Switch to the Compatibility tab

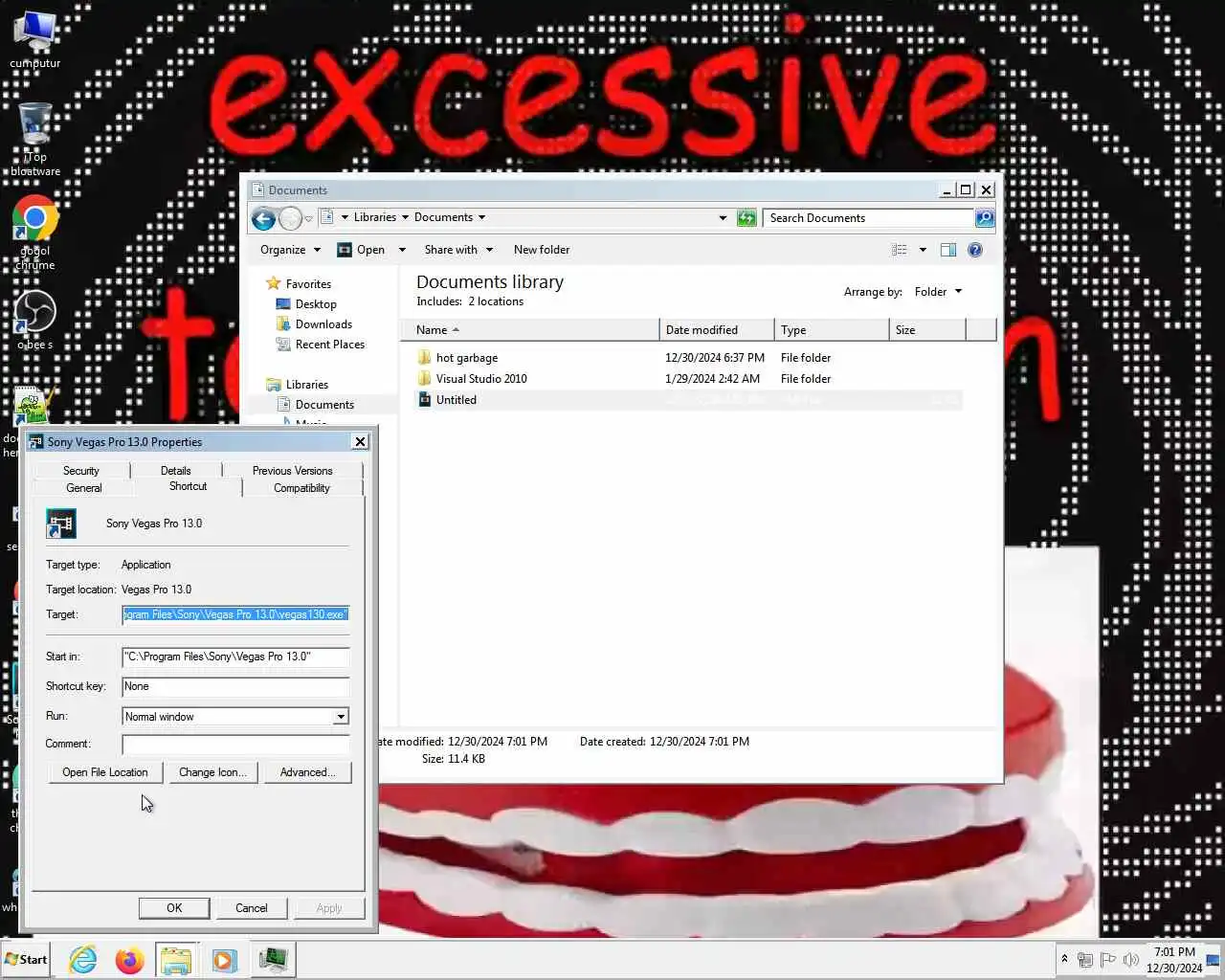tap(301, 488)
